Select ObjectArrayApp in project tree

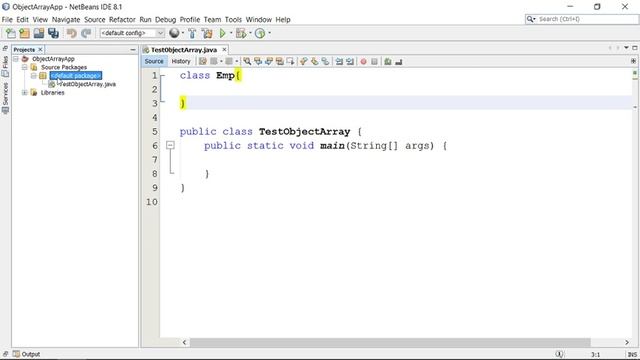tap(53, 59)
